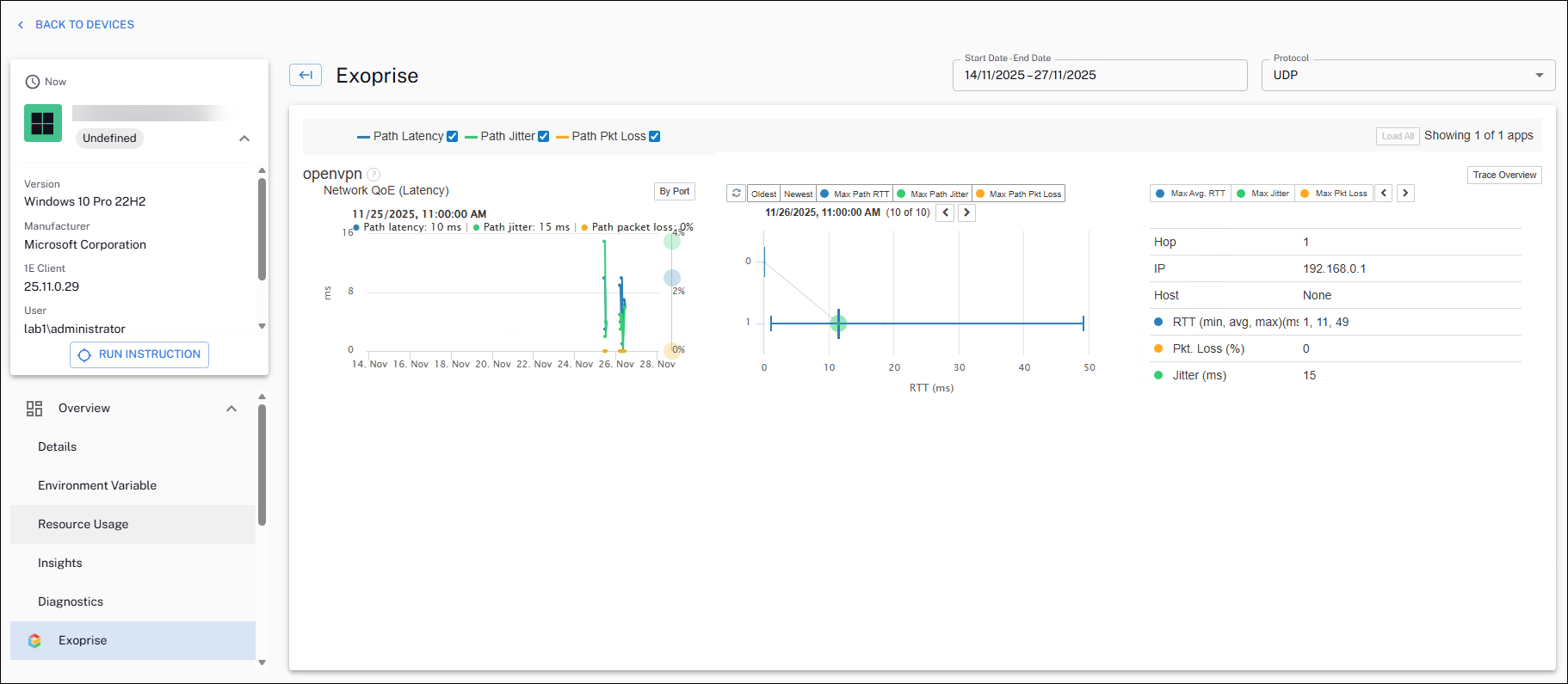Viewport: 1568px width, 684px height.
Task: Uncheck the Path Latency checkbox
Action: click(x=453, y=136)
